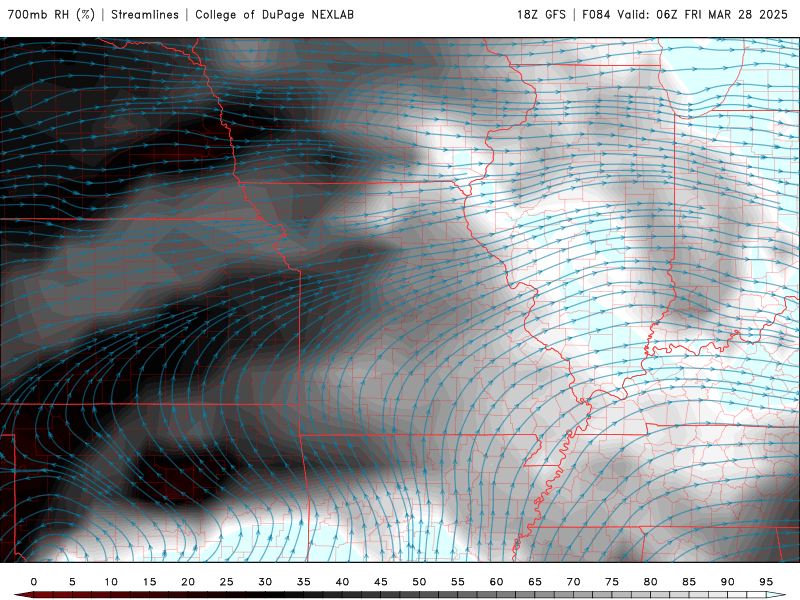The height and width of the screenshot is (600, 800).
Task: Click the "0" colorbar label
Action: [x=34, y=582]
